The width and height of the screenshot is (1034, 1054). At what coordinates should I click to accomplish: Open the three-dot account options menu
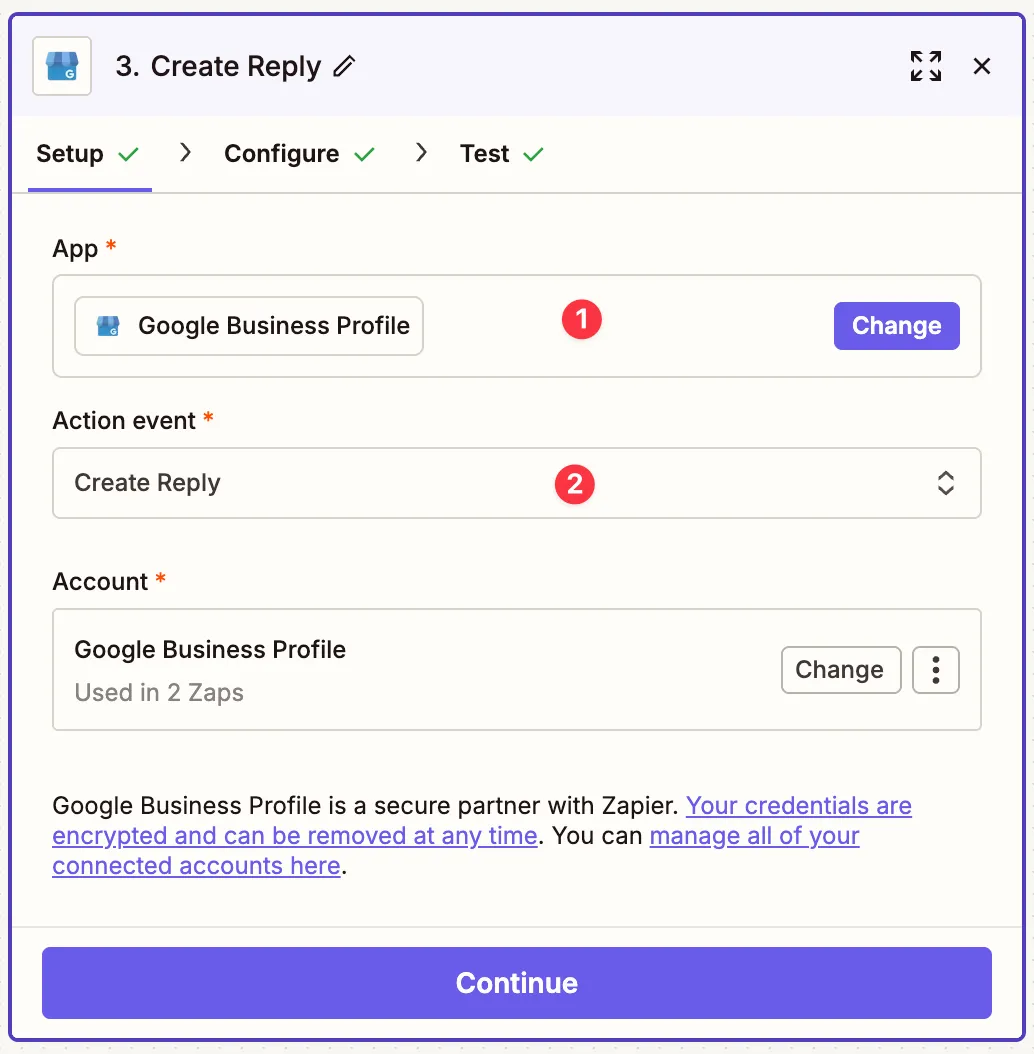935,670
